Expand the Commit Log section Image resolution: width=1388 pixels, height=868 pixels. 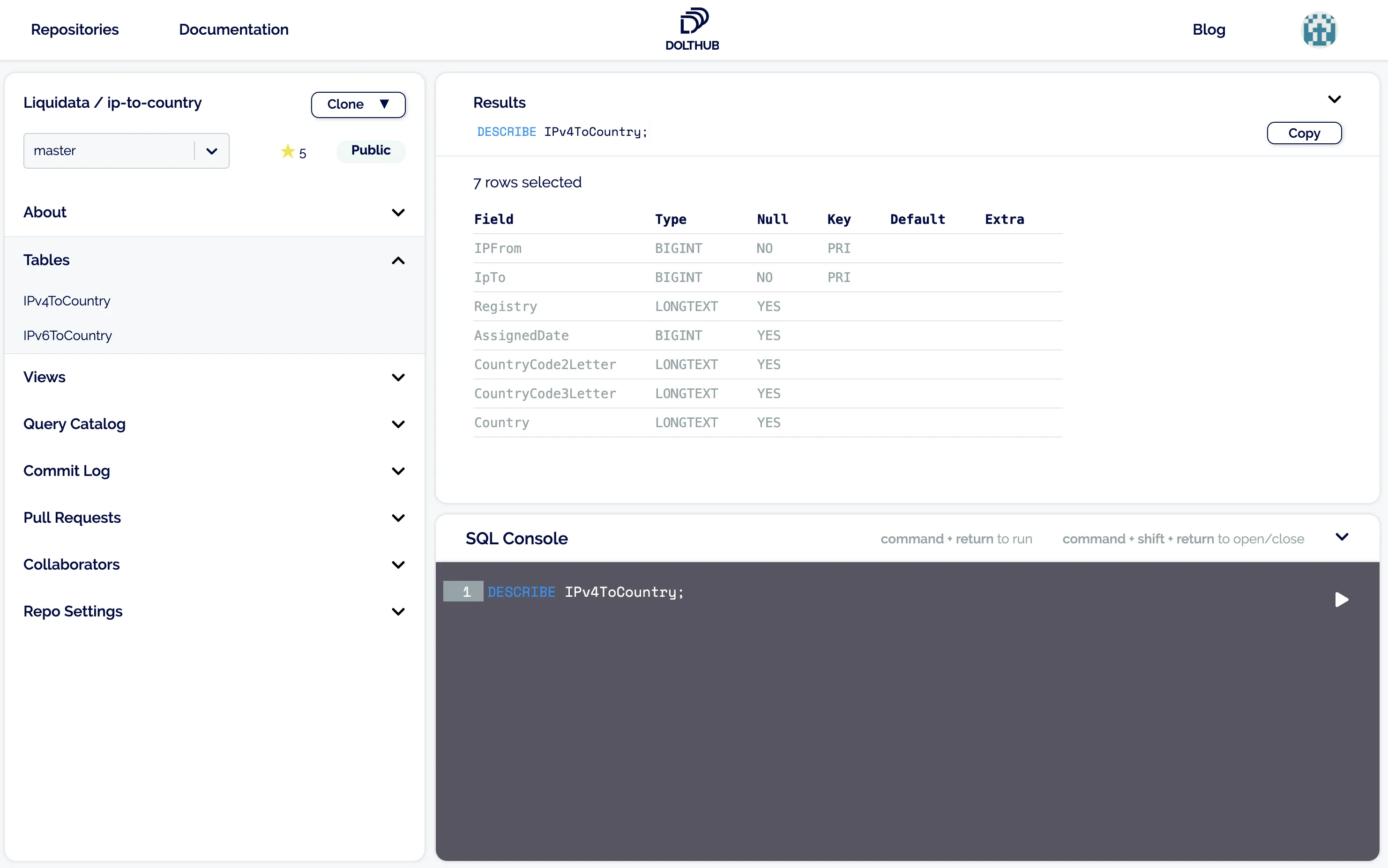coord(398,471)
